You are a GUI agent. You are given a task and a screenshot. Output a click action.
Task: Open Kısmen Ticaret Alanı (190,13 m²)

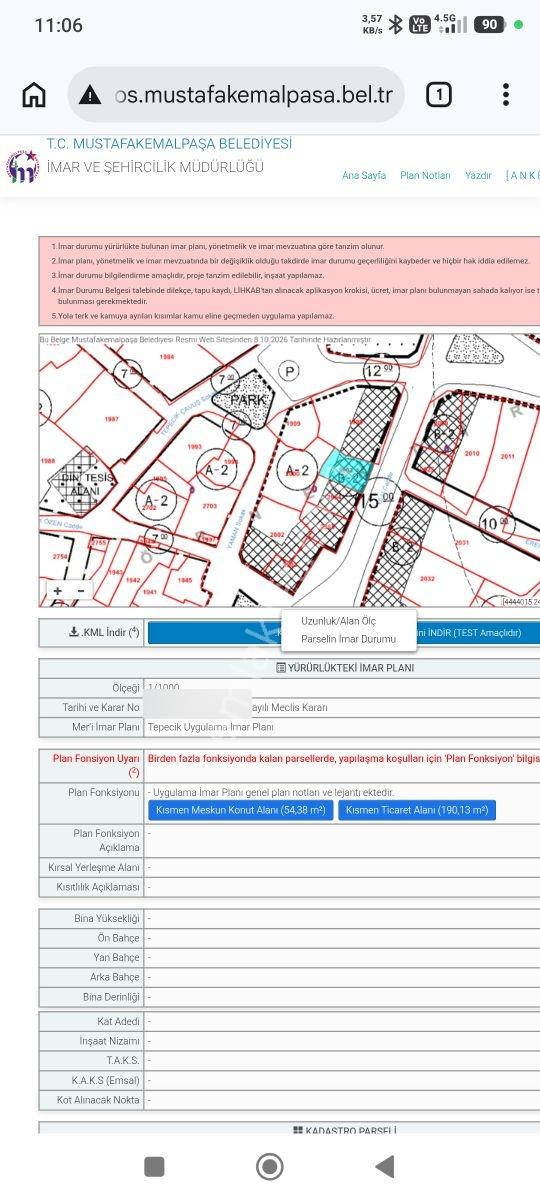click(x=417, y=810)
